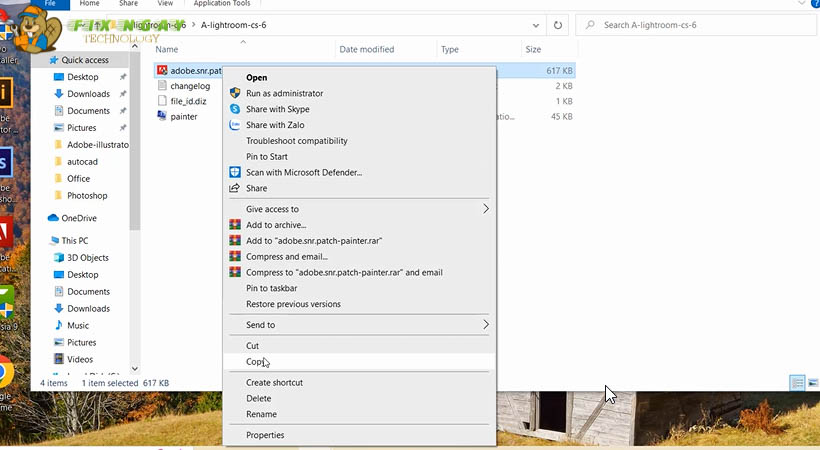
Task: Compress to adobe.snr.patch-painter.rar and email
Action: [359, 272]
